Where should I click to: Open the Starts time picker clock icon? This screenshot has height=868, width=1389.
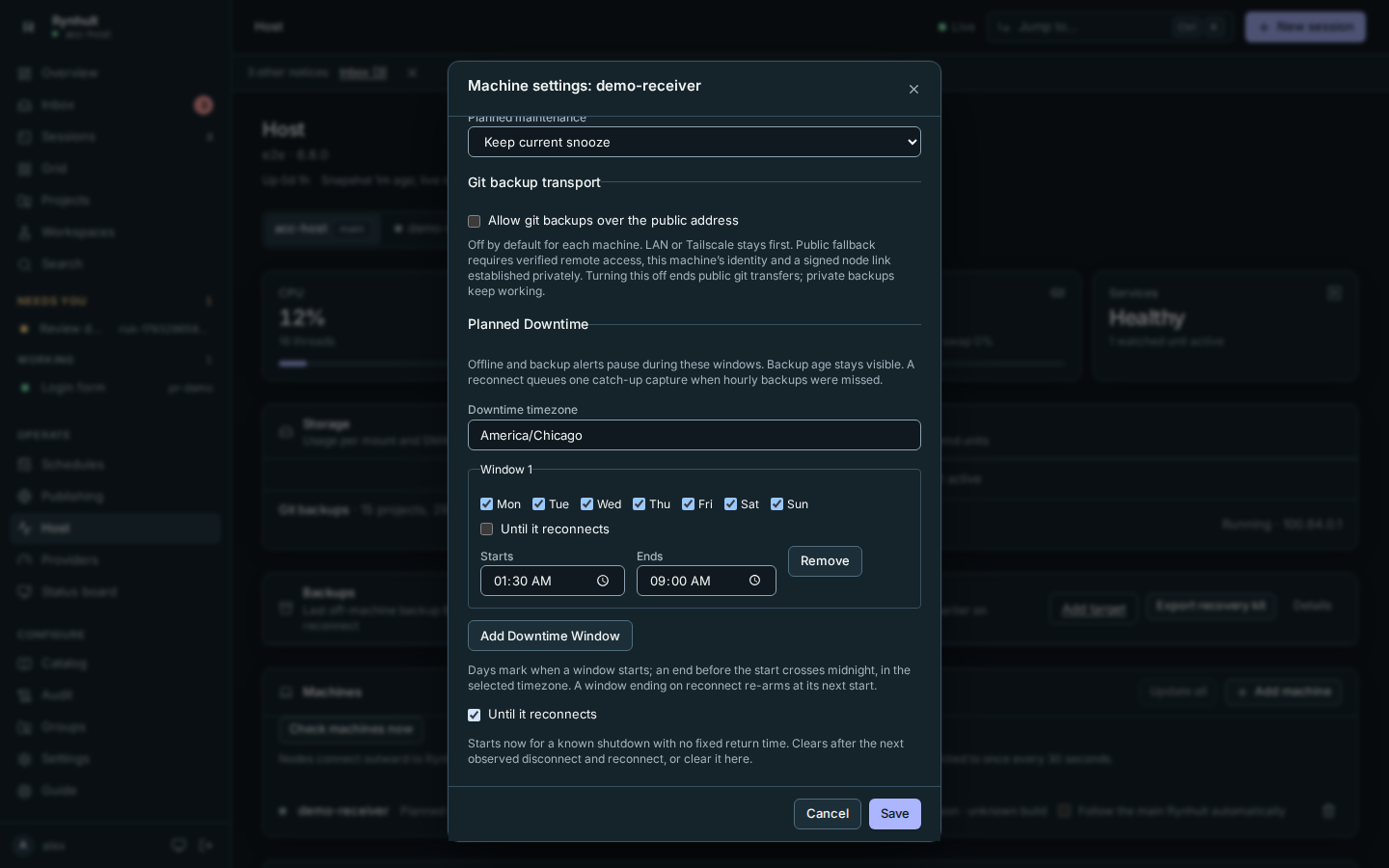pos(603,581)
